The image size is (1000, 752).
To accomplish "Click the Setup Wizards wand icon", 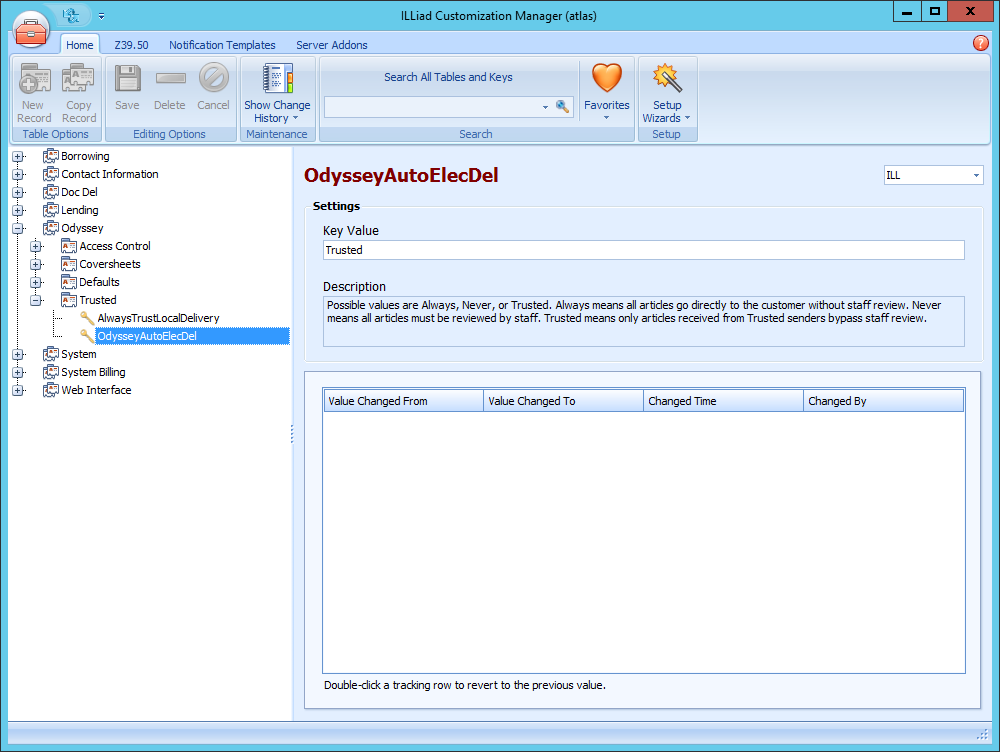I will (666, 77).
